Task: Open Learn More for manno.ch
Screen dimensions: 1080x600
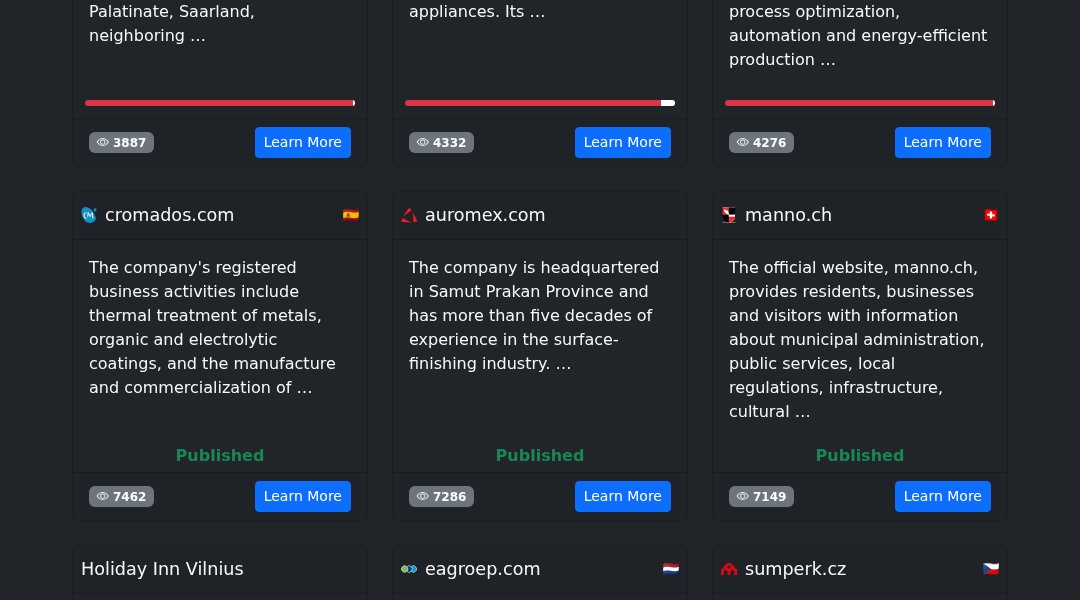Action: (x=942, y=497)
